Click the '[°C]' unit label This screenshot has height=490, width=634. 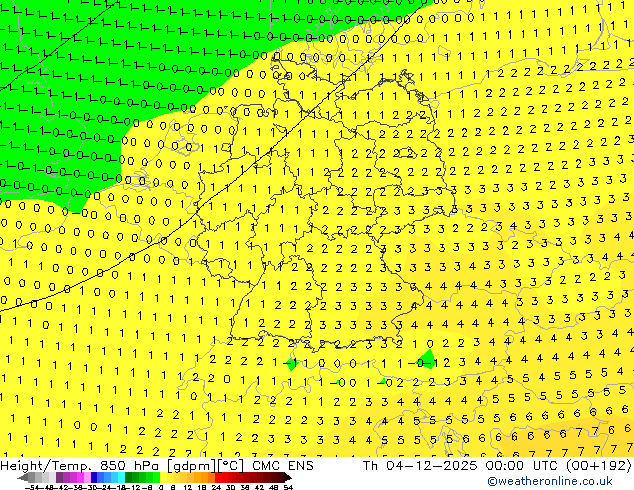click(230, 466)
